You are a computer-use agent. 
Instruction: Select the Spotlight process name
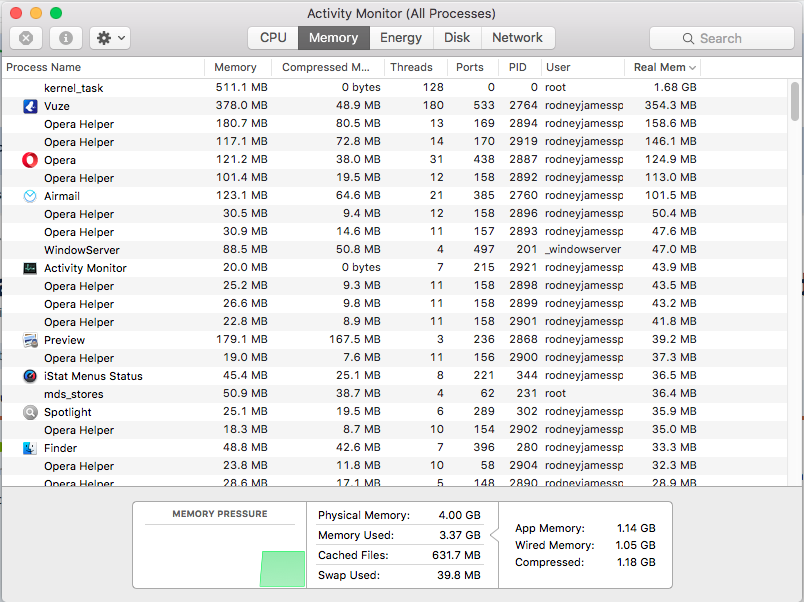click(68, 412)
